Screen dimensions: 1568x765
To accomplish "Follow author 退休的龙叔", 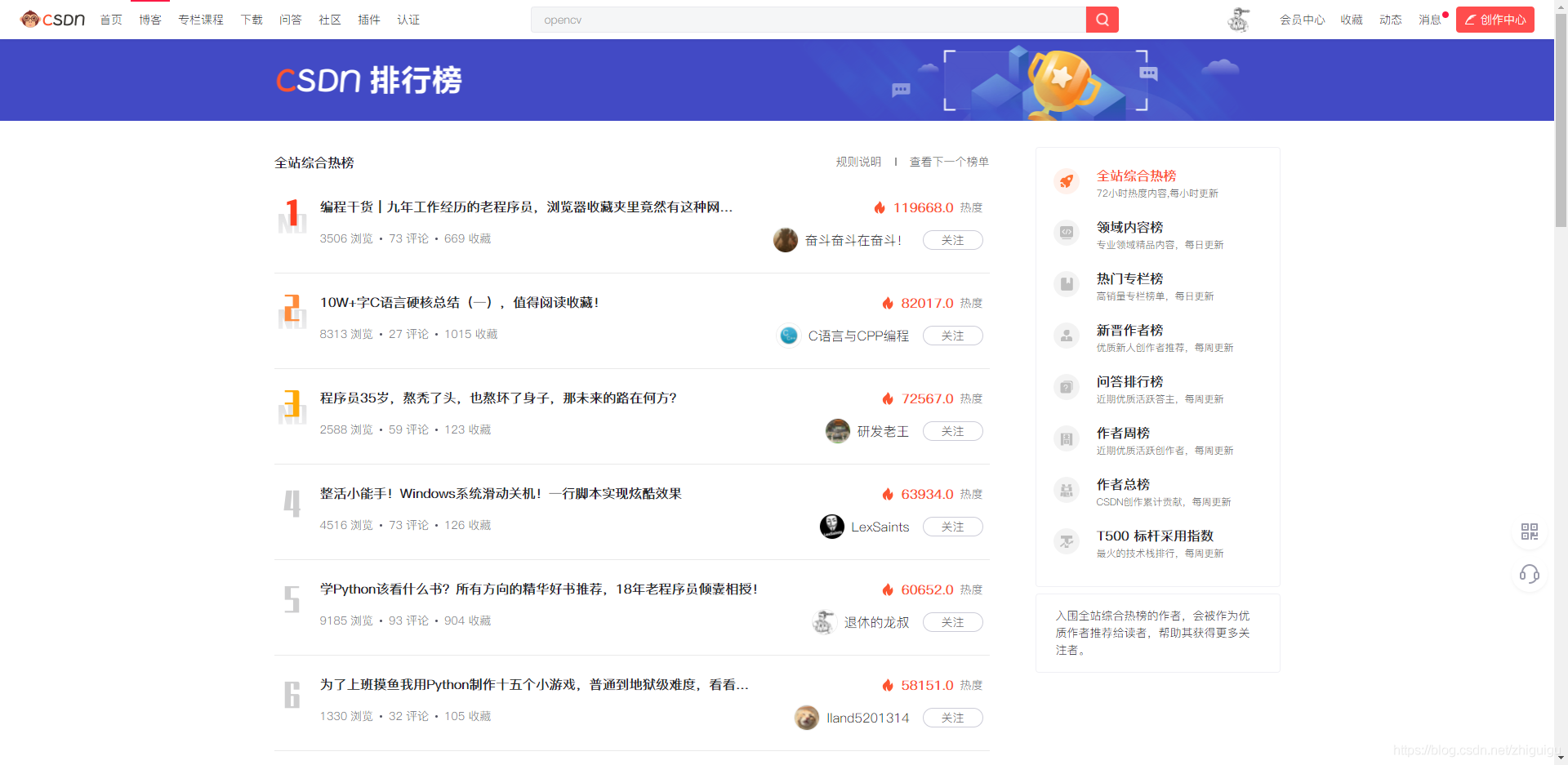I will 953,622.
